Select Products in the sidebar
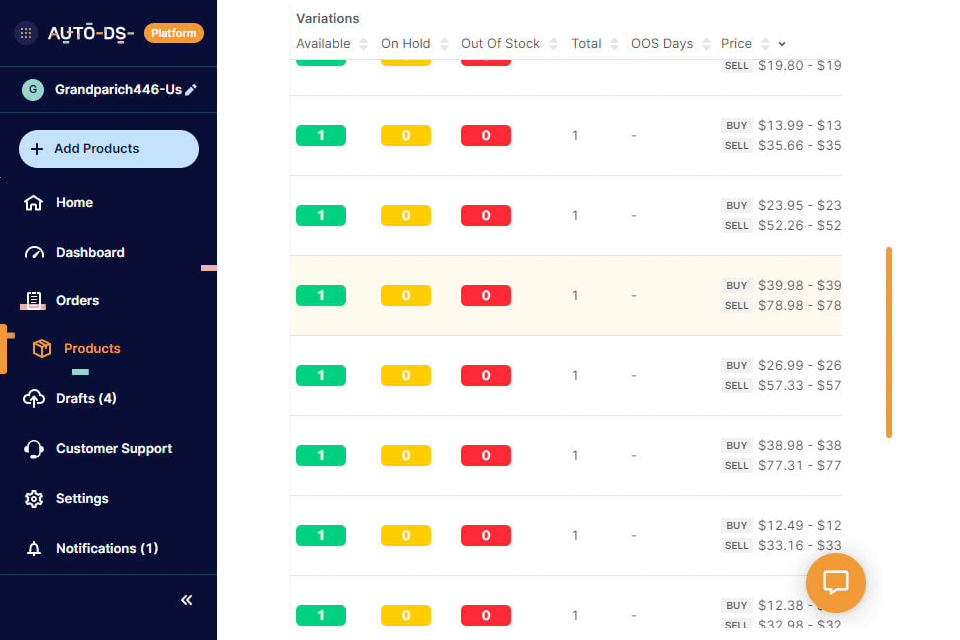The width and height of the screenshot is (960, 640). [92, 348]
